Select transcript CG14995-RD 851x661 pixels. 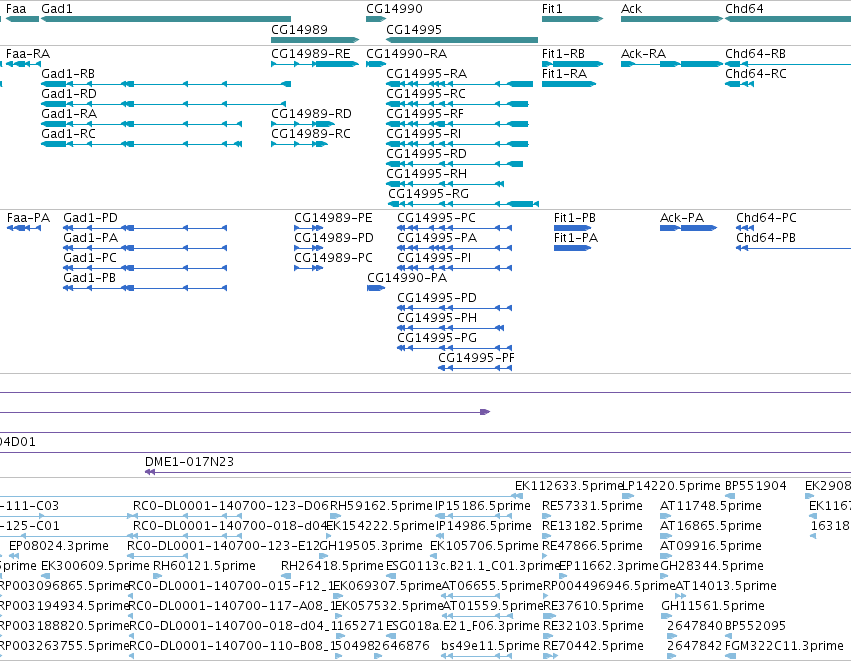455,164
